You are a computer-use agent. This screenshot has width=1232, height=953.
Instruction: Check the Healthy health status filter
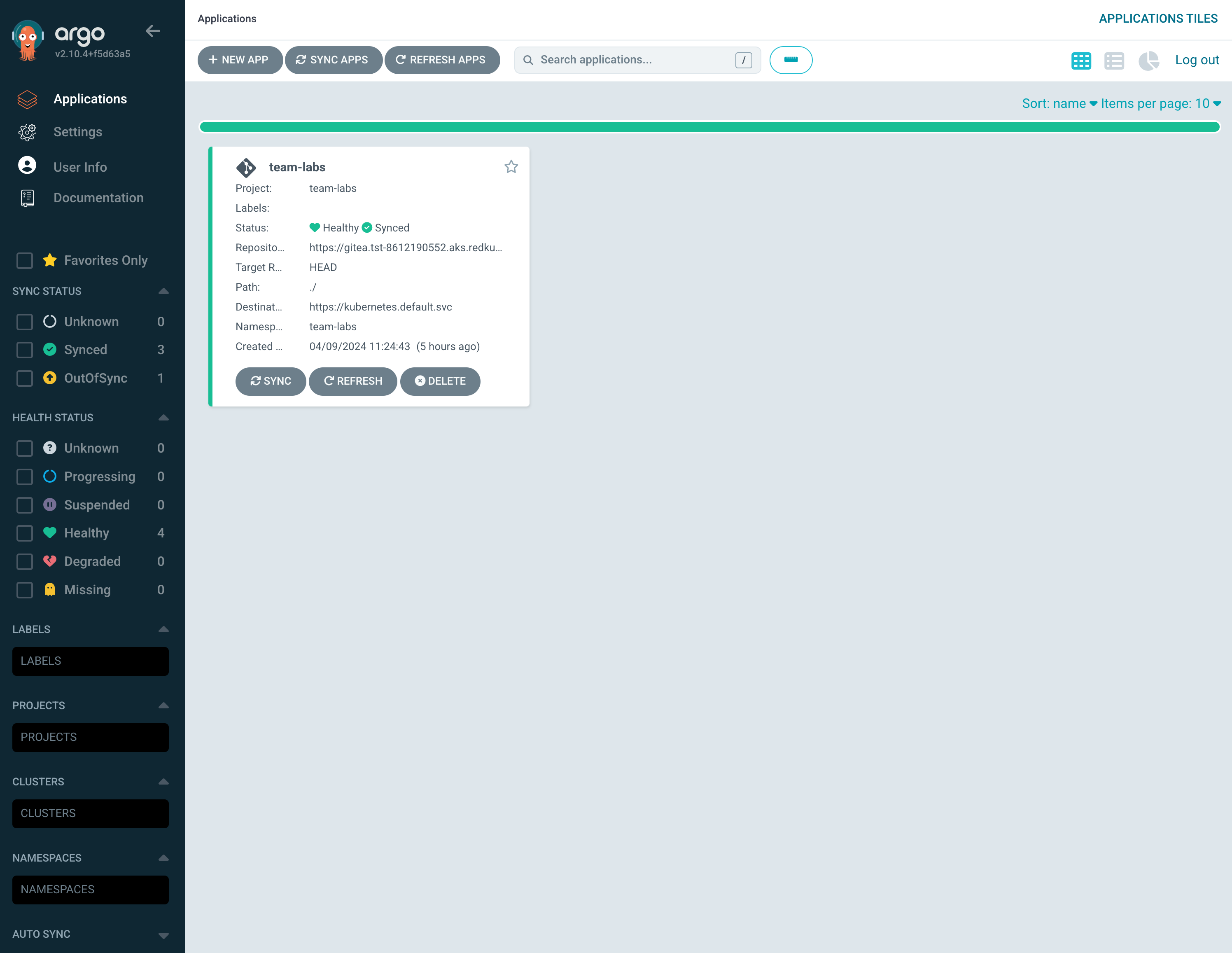pyautogui.click(x=25, y=533)
